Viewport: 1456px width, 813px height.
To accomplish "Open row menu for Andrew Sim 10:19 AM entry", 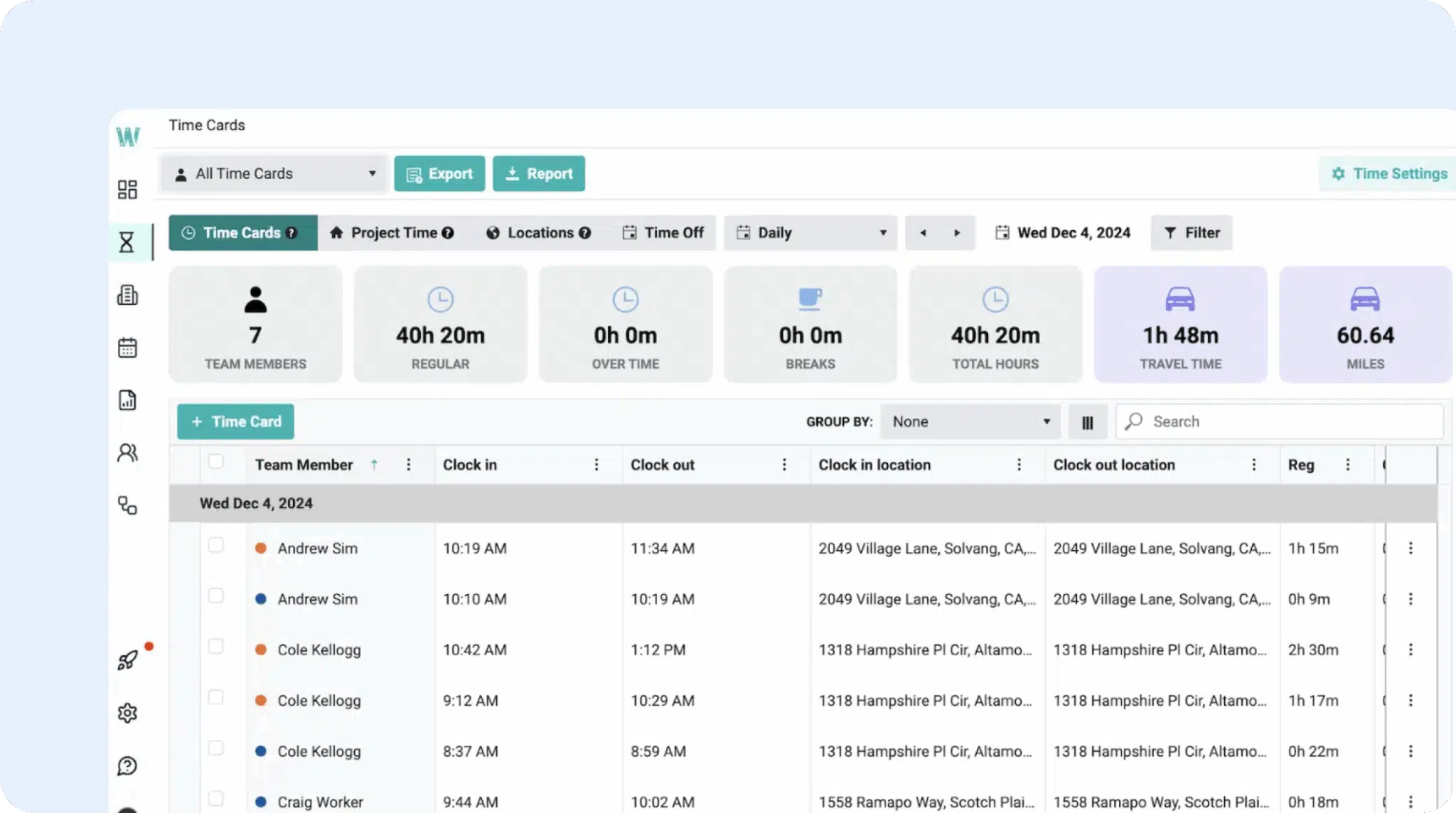I will coord(1410,549).
